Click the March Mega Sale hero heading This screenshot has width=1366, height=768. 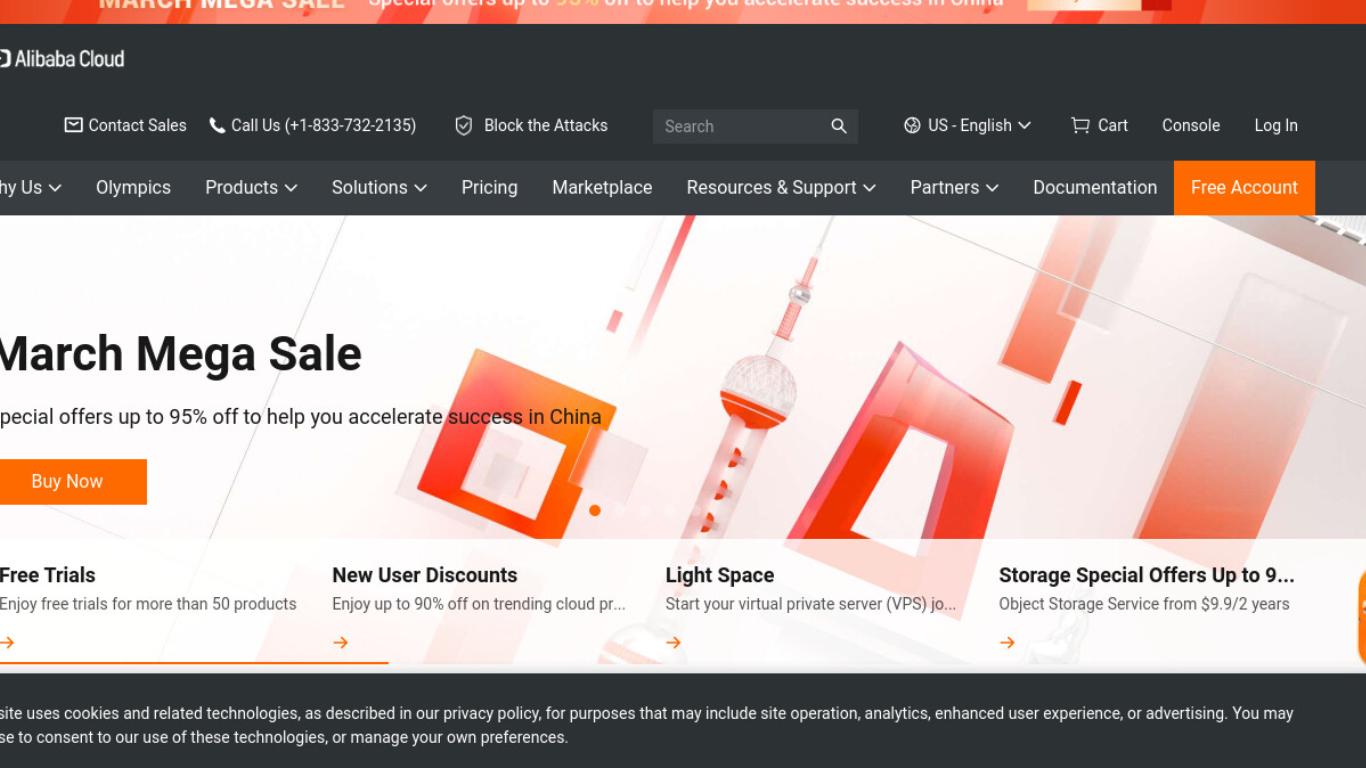click(180, 354)
